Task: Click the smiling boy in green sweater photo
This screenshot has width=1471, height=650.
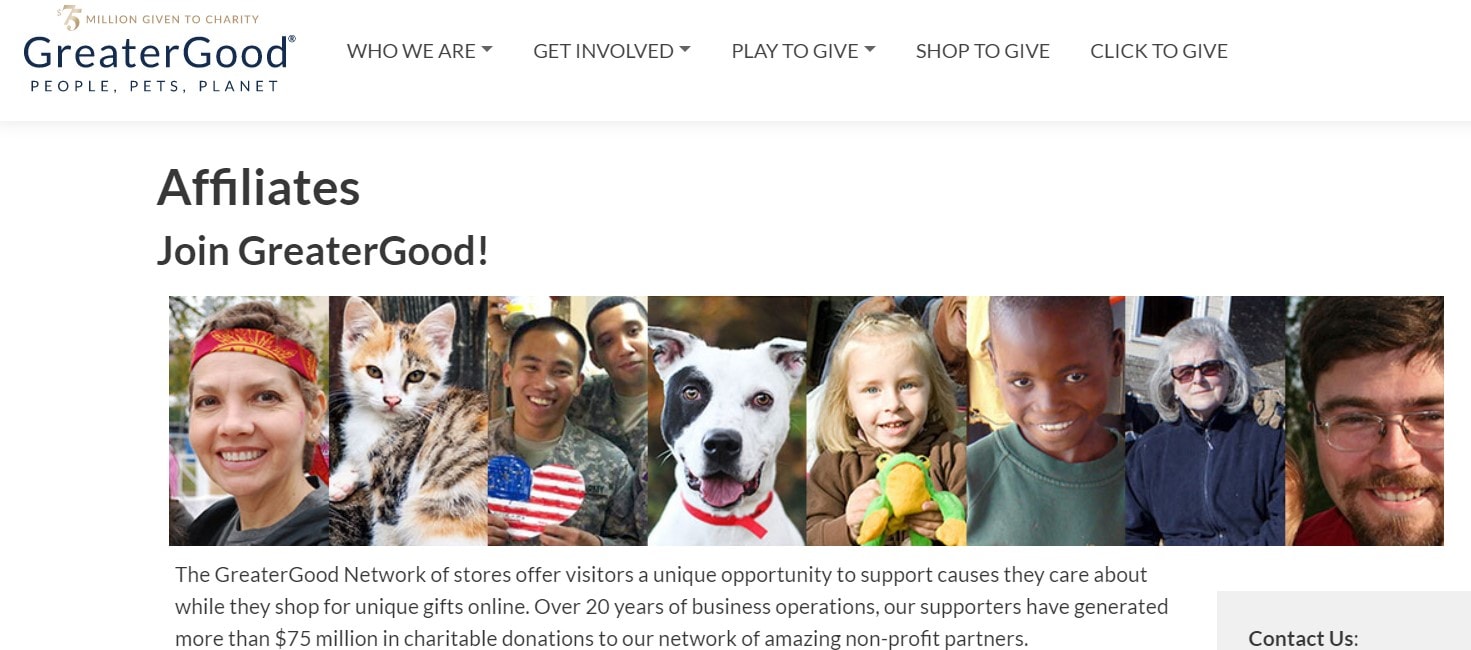Action: click(x=1046, y=421)
